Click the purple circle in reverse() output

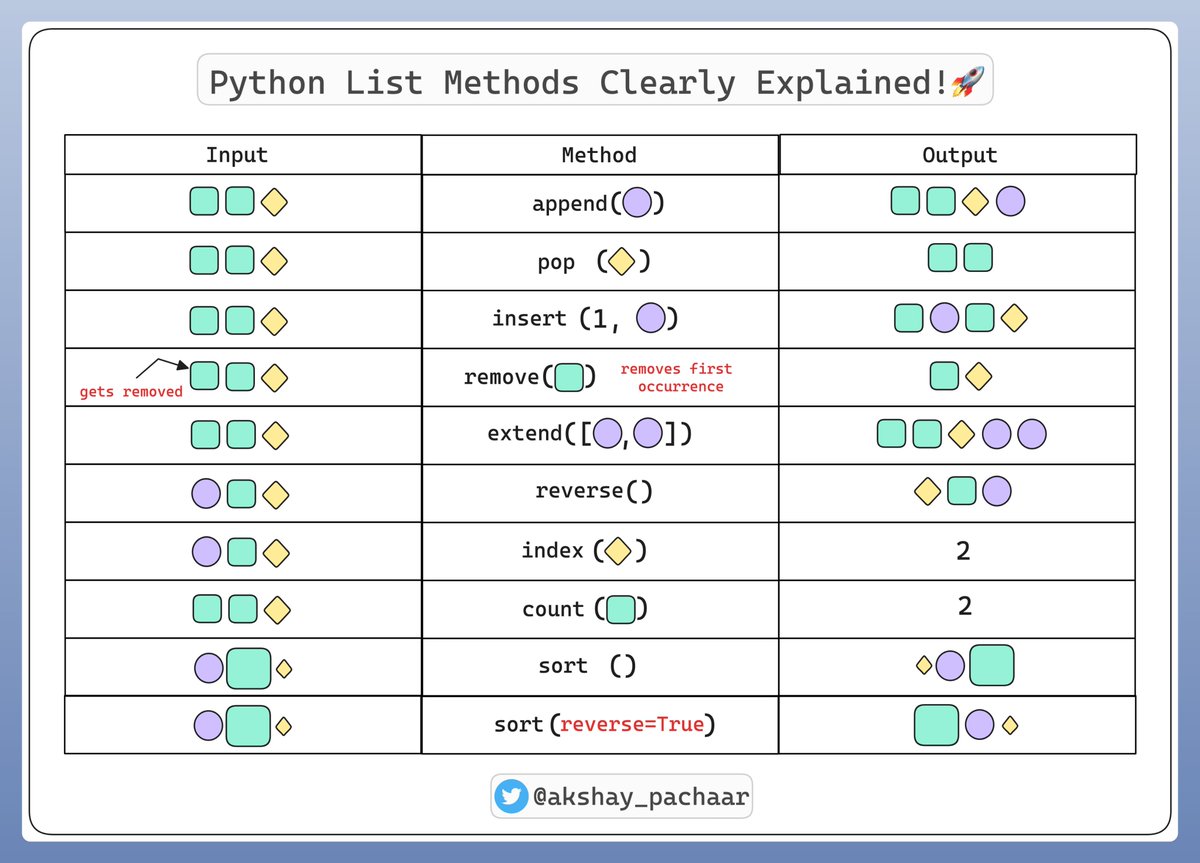coord(997,491)
